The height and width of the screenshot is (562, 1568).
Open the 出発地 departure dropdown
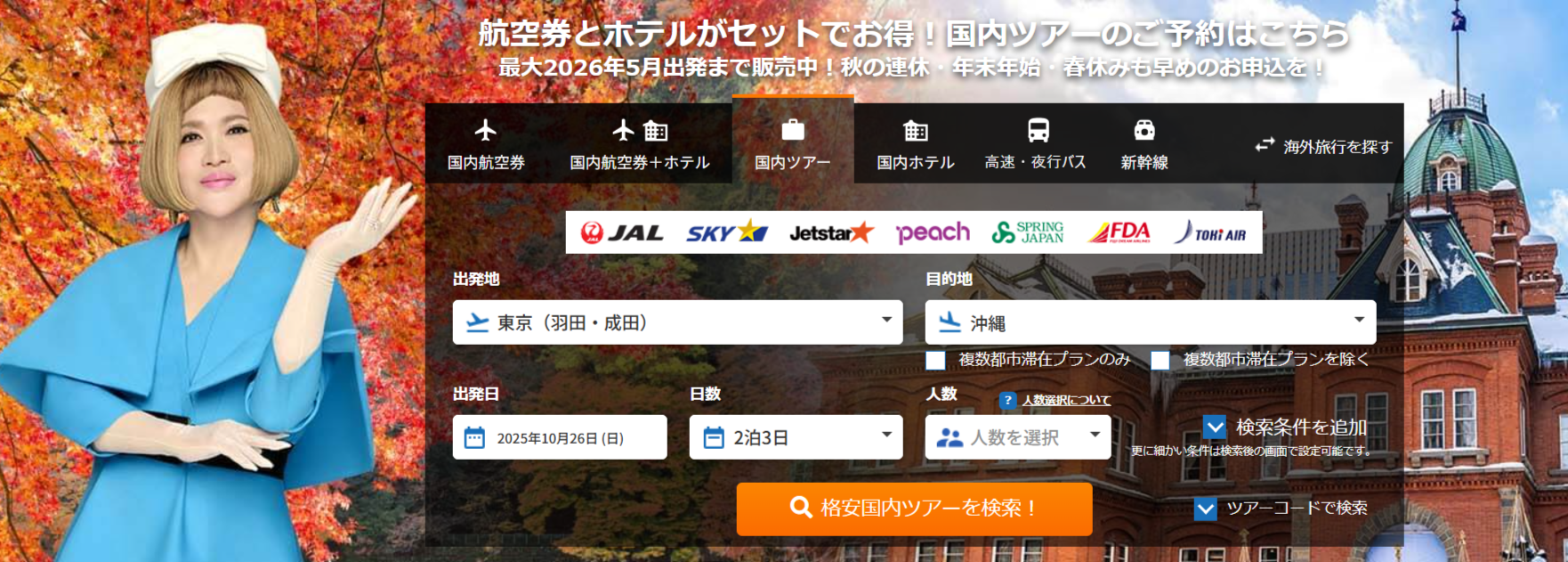tap(677, 322)
